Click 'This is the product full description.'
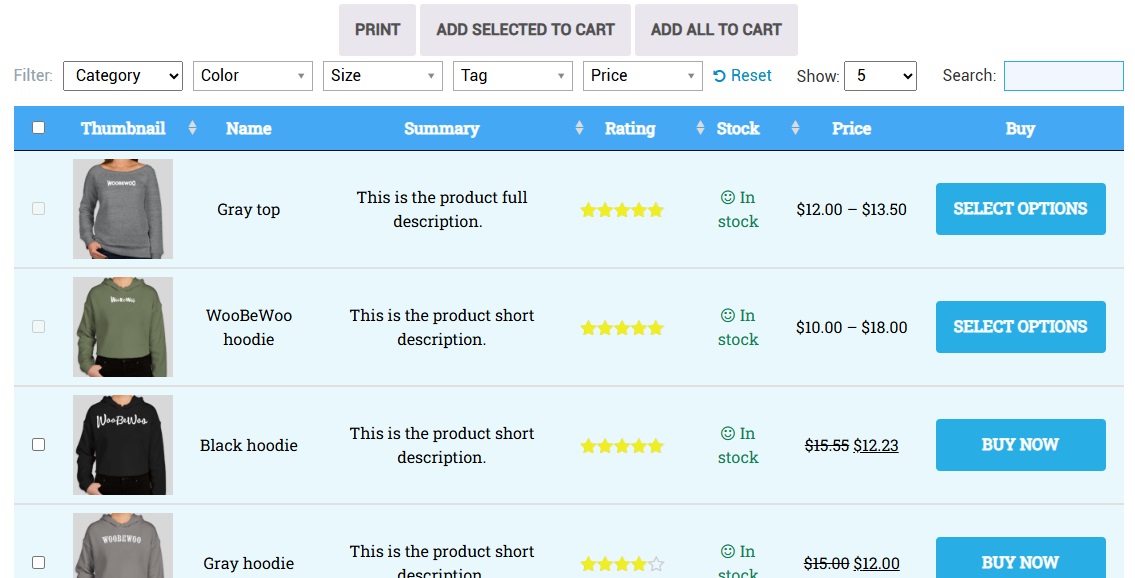The height and width of the screenshot is (578, 1135). click(x=442, y=210)
